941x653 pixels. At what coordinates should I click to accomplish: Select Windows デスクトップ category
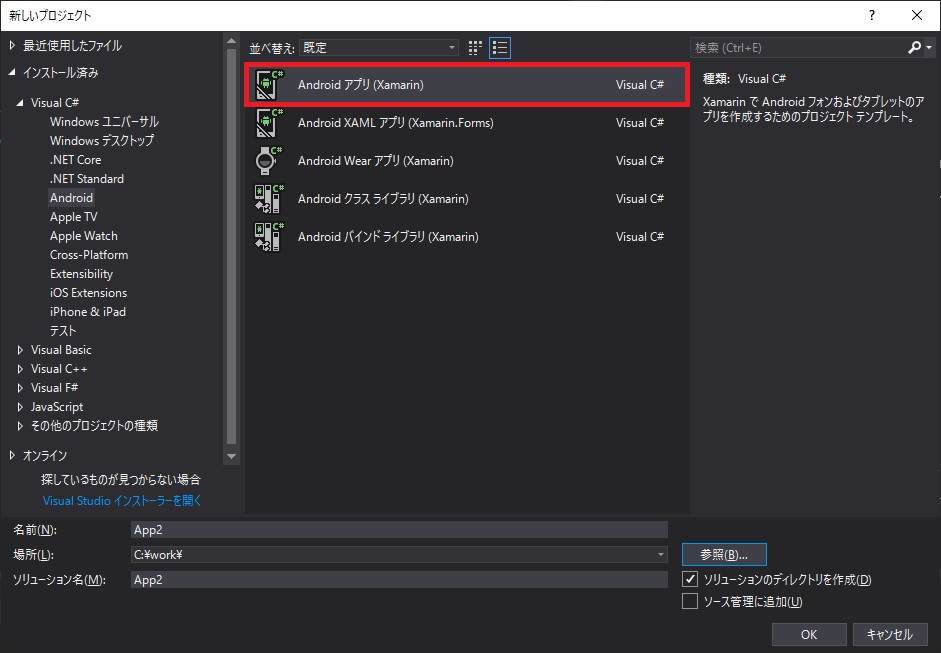click(x=102, y=140)
